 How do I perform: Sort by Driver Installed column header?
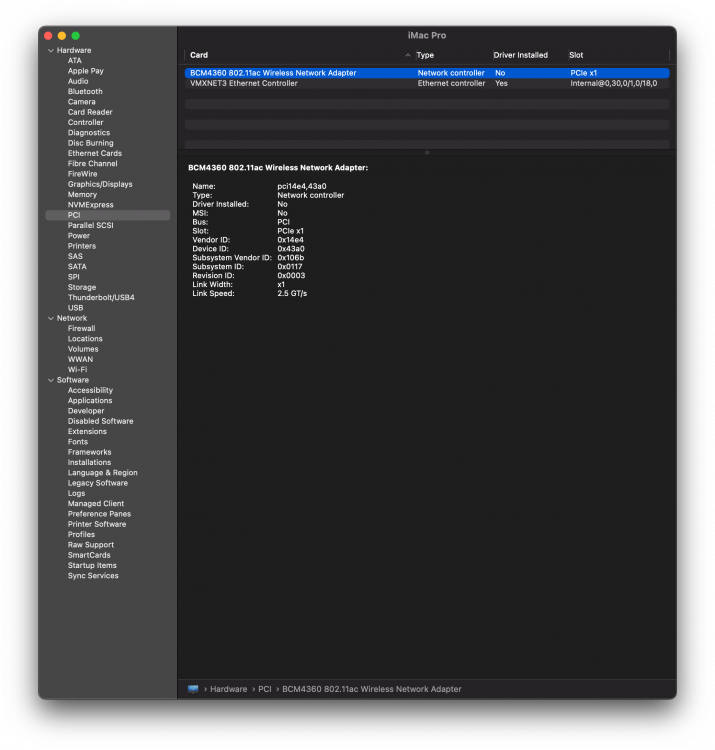pyautogui.click(x=520, y=55)
